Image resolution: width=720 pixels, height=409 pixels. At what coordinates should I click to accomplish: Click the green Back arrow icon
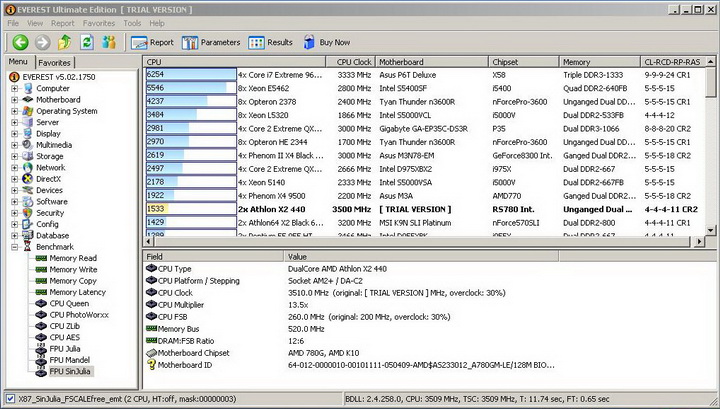pos(20,42)
